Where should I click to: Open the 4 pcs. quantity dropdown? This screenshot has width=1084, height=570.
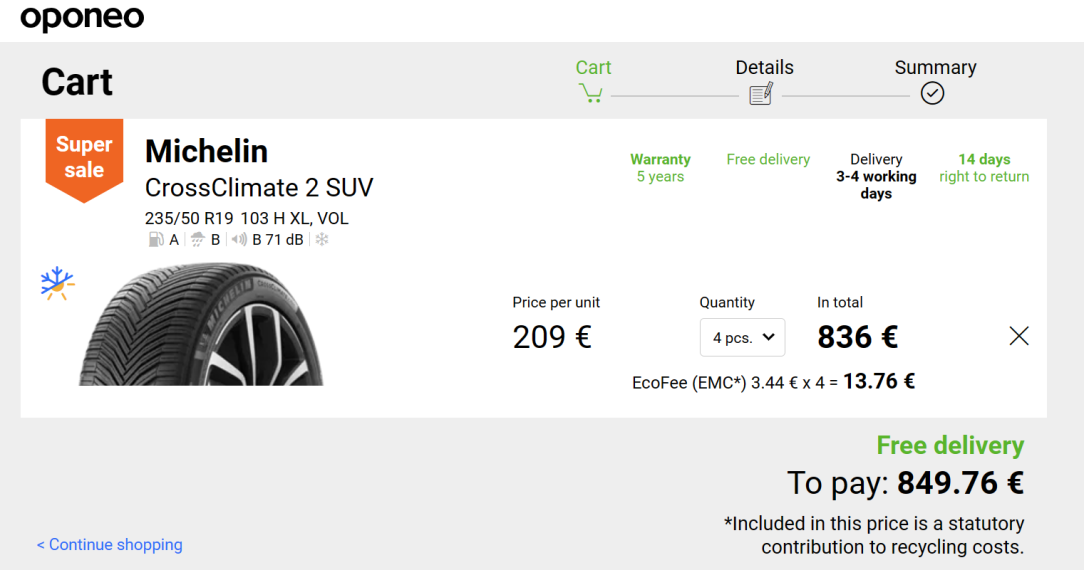click(x=742, y=337)
